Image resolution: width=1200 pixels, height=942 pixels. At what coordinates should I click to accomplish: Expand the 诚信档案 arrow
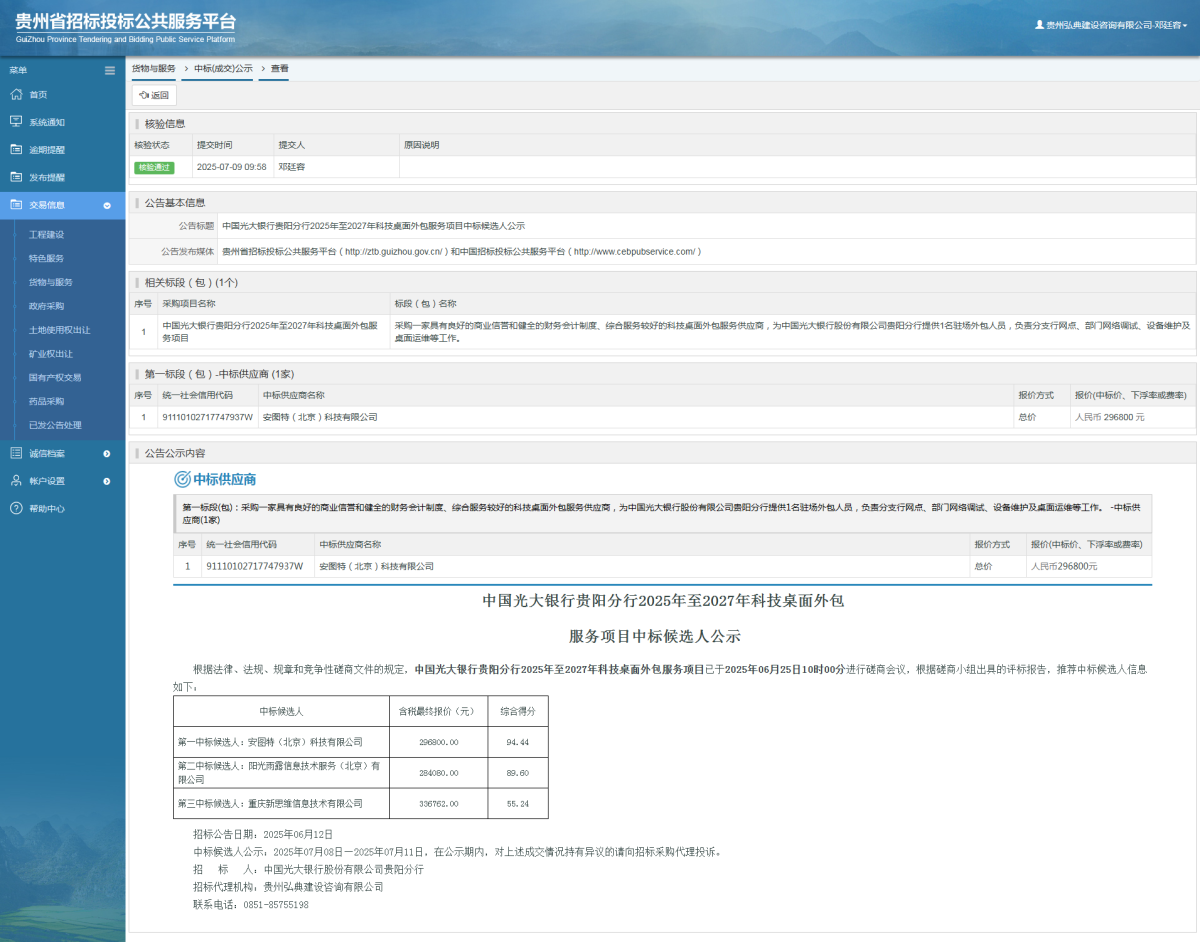tap(109, 452)
